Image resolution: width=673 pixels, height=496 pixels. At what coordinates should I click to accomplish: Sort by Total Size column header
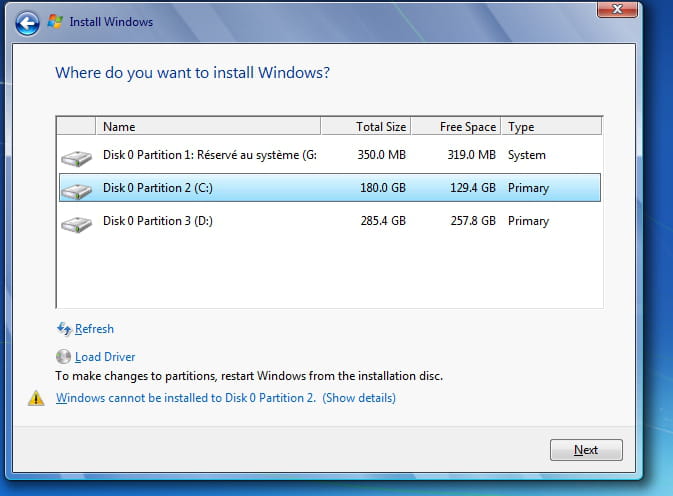(x=366, y=127)
